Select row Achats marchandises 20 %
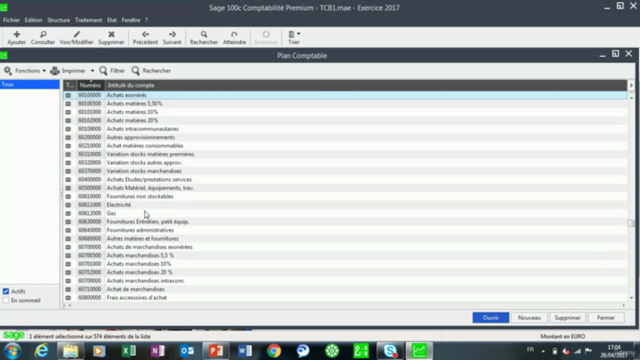 coord(345,272)
